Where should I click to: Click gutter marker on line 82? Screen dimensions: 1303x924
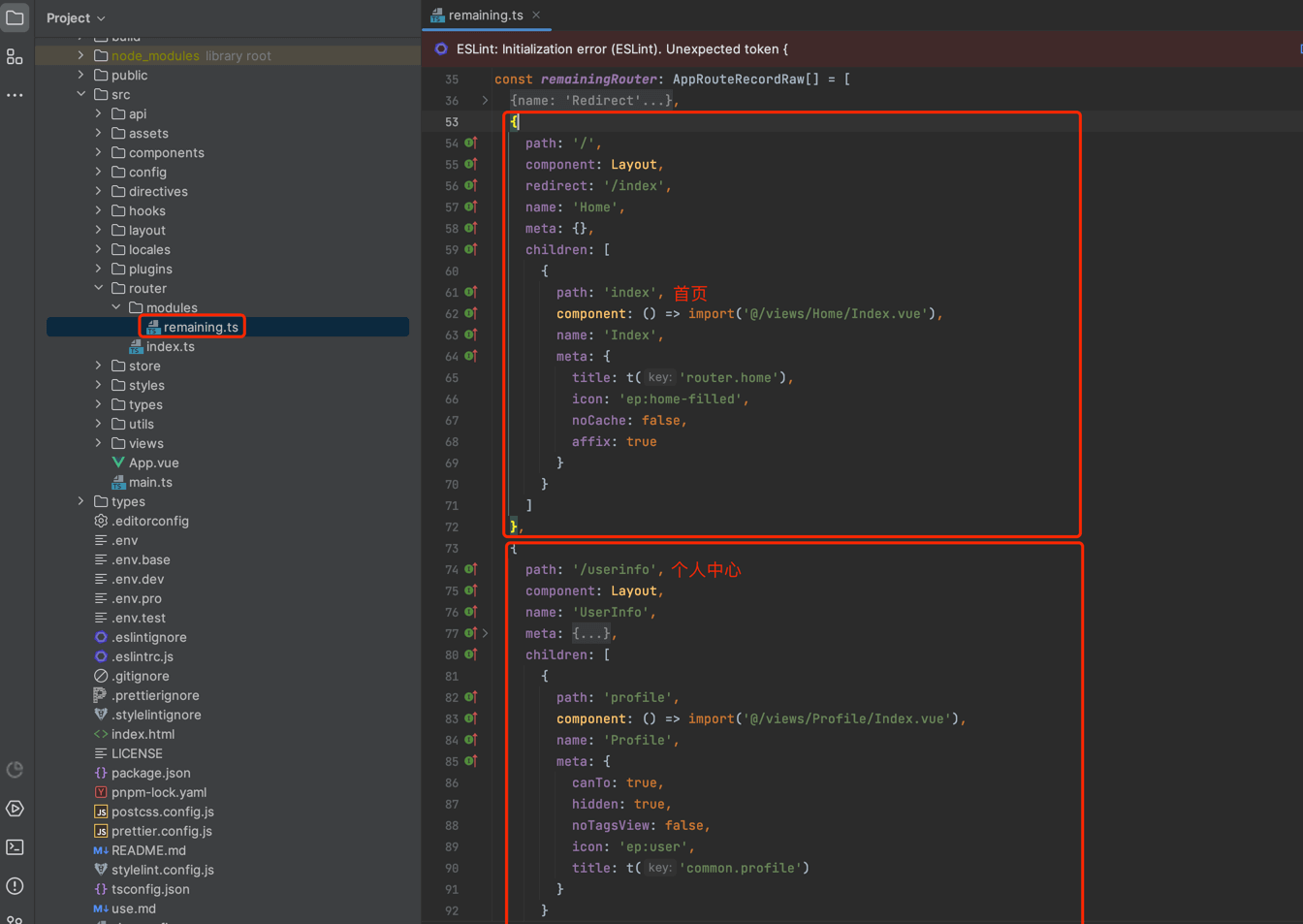470,697
